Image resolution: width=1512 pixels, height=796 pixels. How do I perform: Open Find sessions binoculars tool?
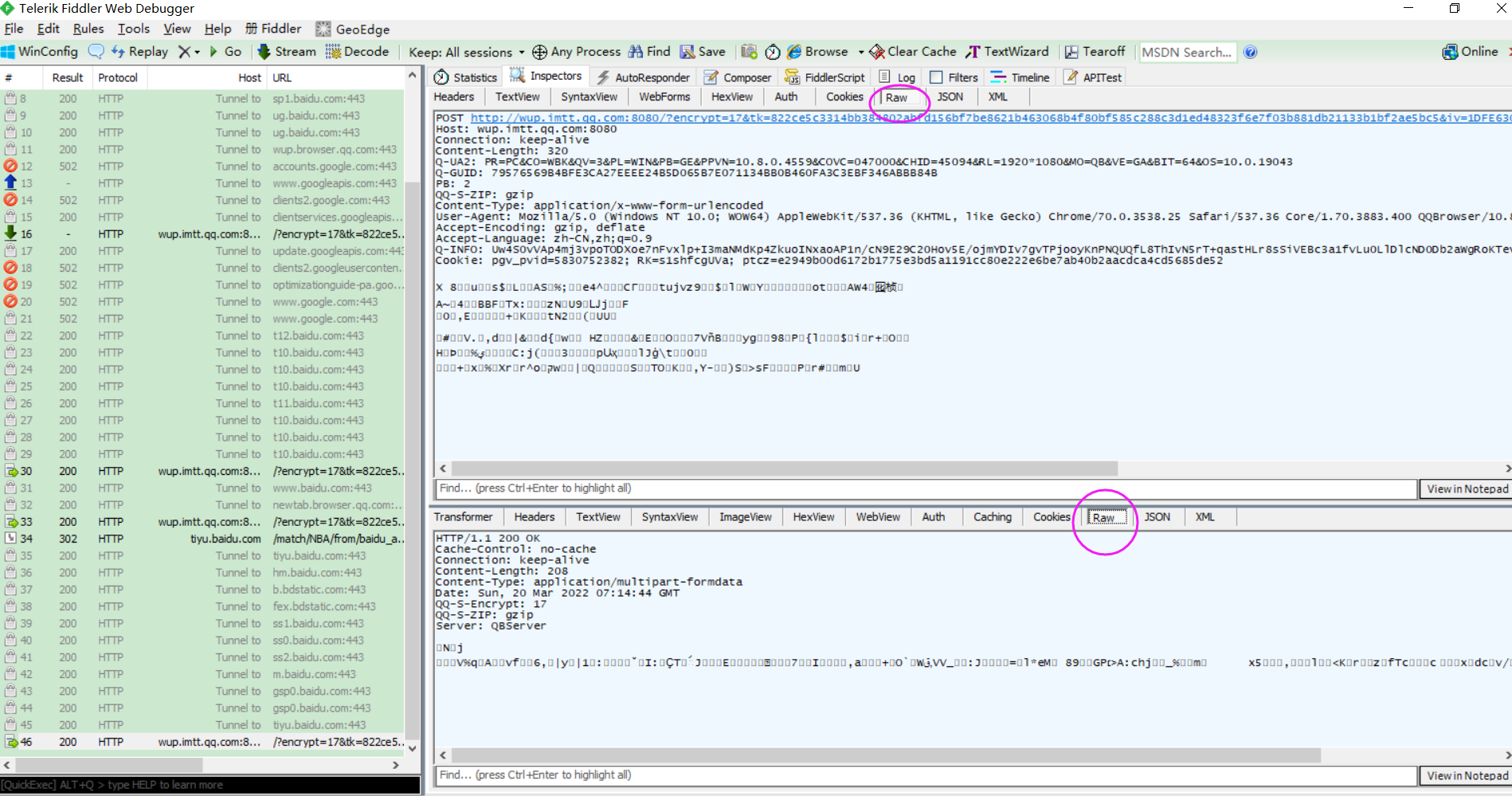click(649, 52)
